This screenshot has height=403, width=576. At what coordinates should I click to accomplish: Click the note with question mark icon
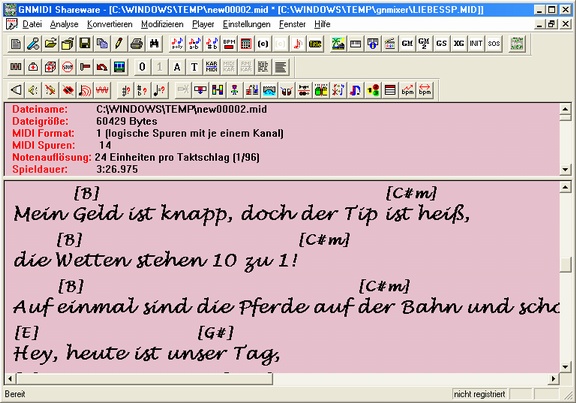159,90
